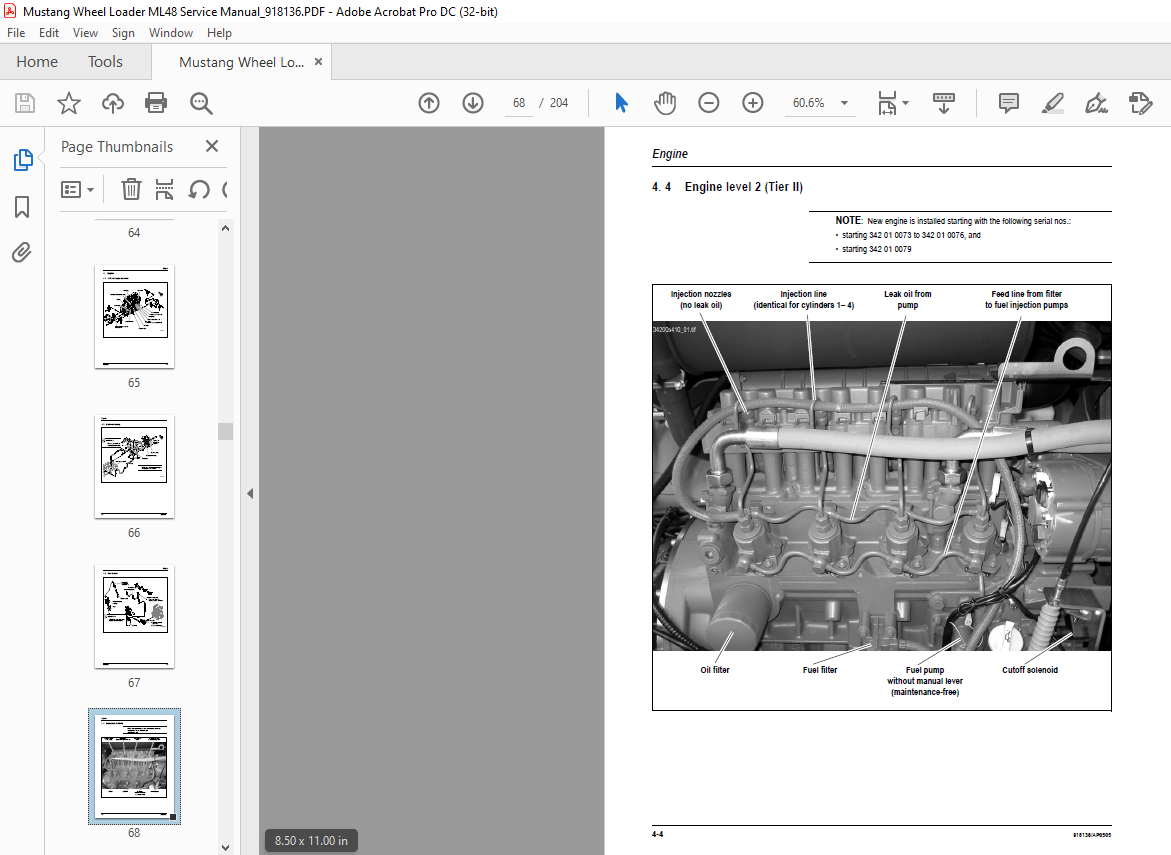The image size is (1171, 855).
Task: Open Page Thumbnails sidebar icon
Action: pyautogui.click(x=22, y=160)
